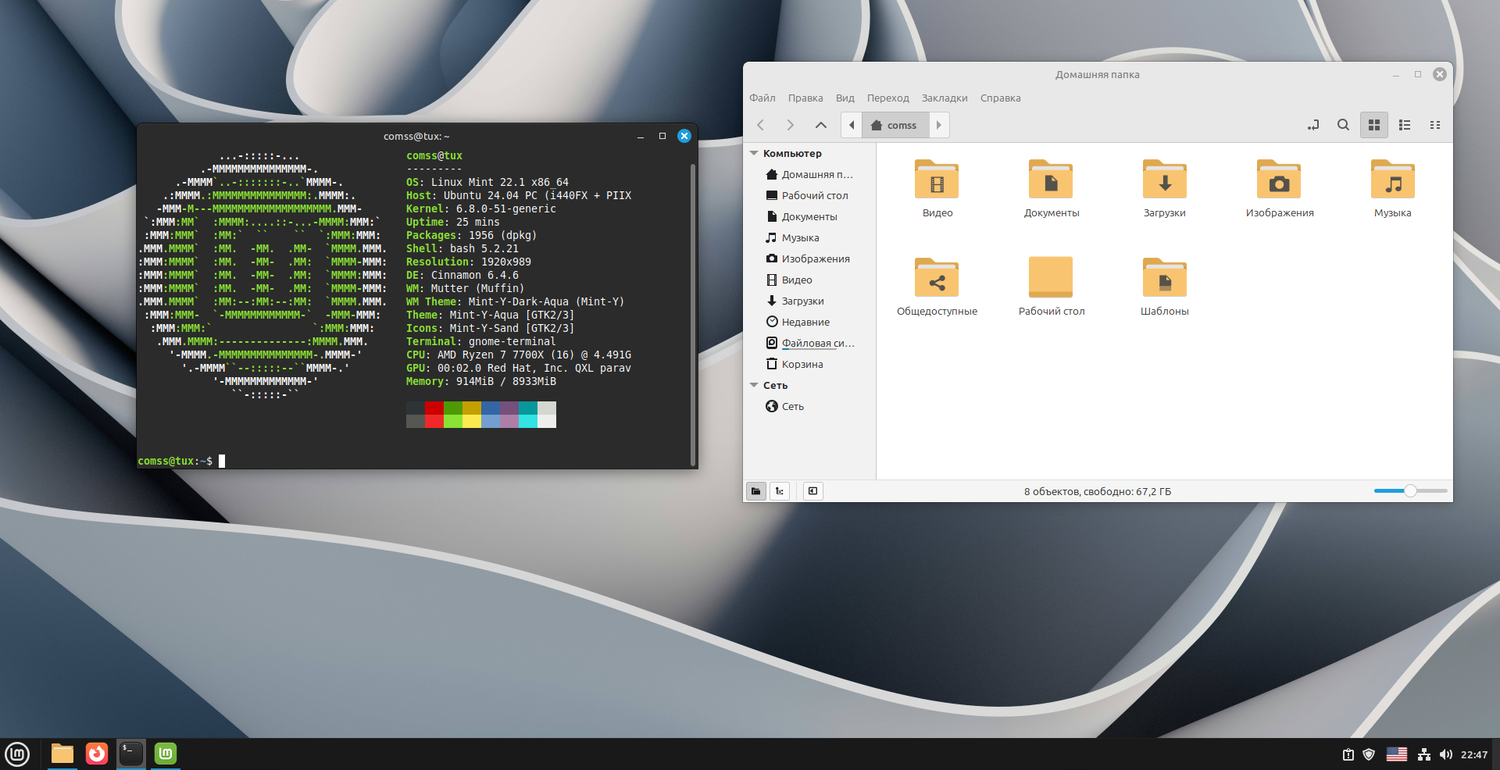Click the right path arrow beside comss
This screenshot has width=1500, height=770.
[x=938, y=125]
